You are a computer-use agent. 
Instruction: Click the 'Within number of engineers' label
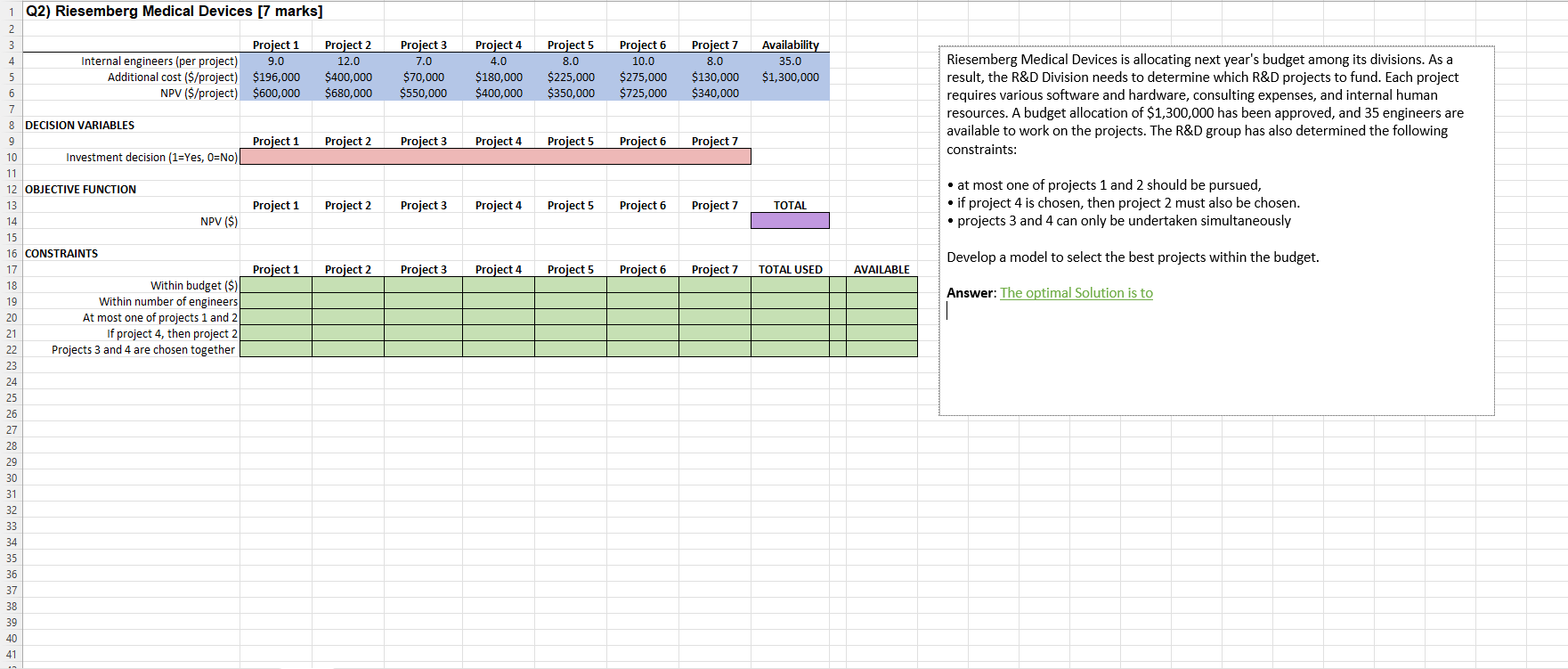click(x=168, y=302)
